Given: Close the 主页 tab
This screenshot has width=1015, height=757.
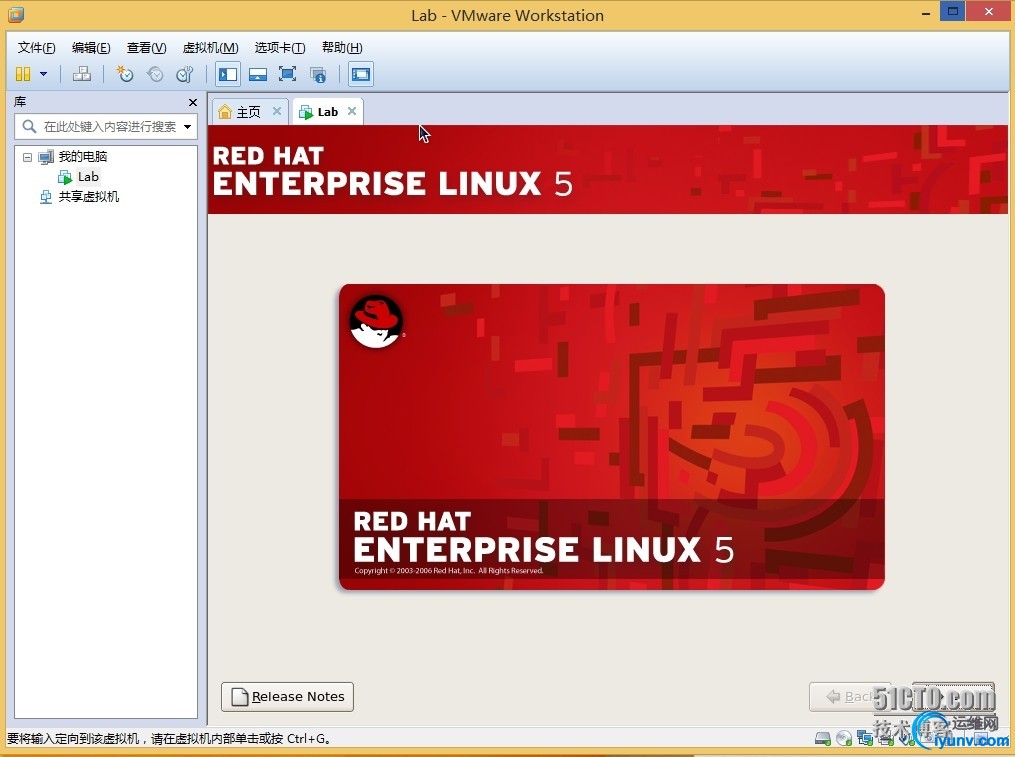Looking at the screenshot, I should click(x=276, y=111).
